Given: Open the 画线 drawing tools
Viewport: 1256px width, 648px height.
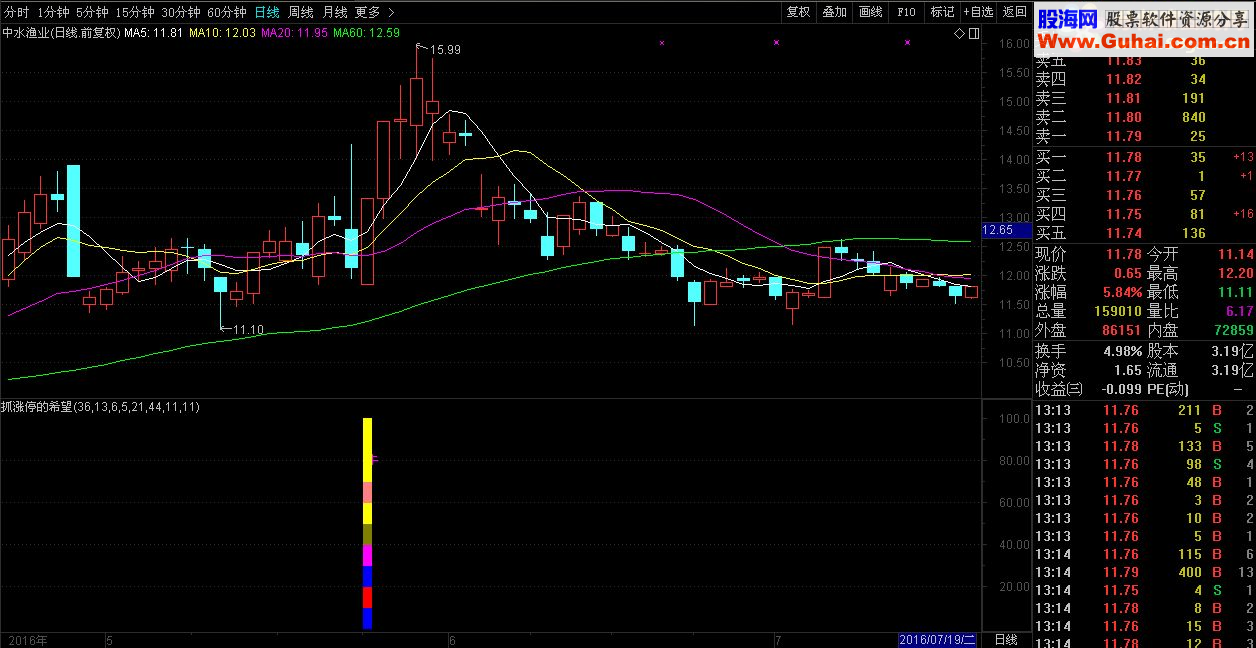Looking at the screenshot, I should coord(870,12).
